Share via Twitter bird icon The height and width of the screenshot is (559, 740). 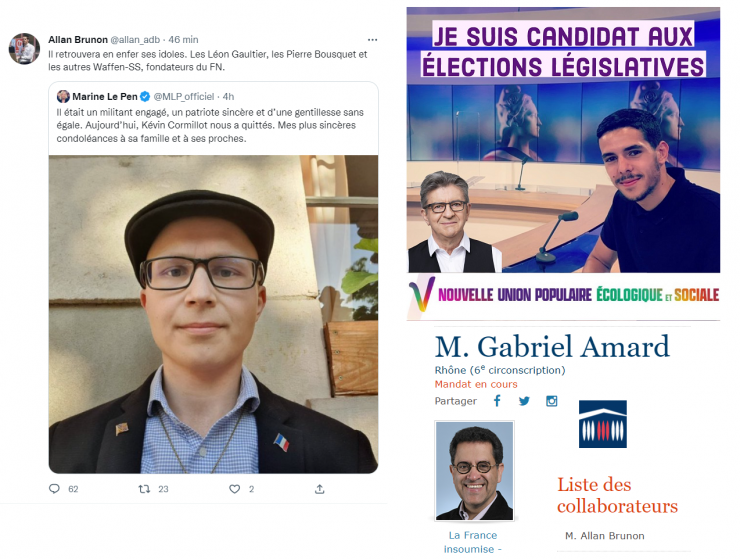[x=524, y=401]
